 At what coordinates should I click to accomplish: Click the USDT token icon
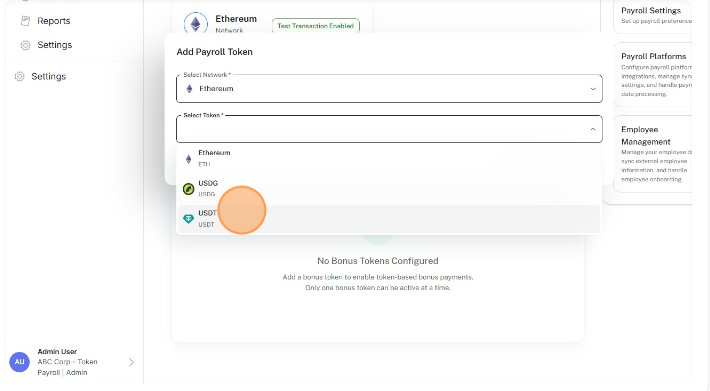[188, 219]
